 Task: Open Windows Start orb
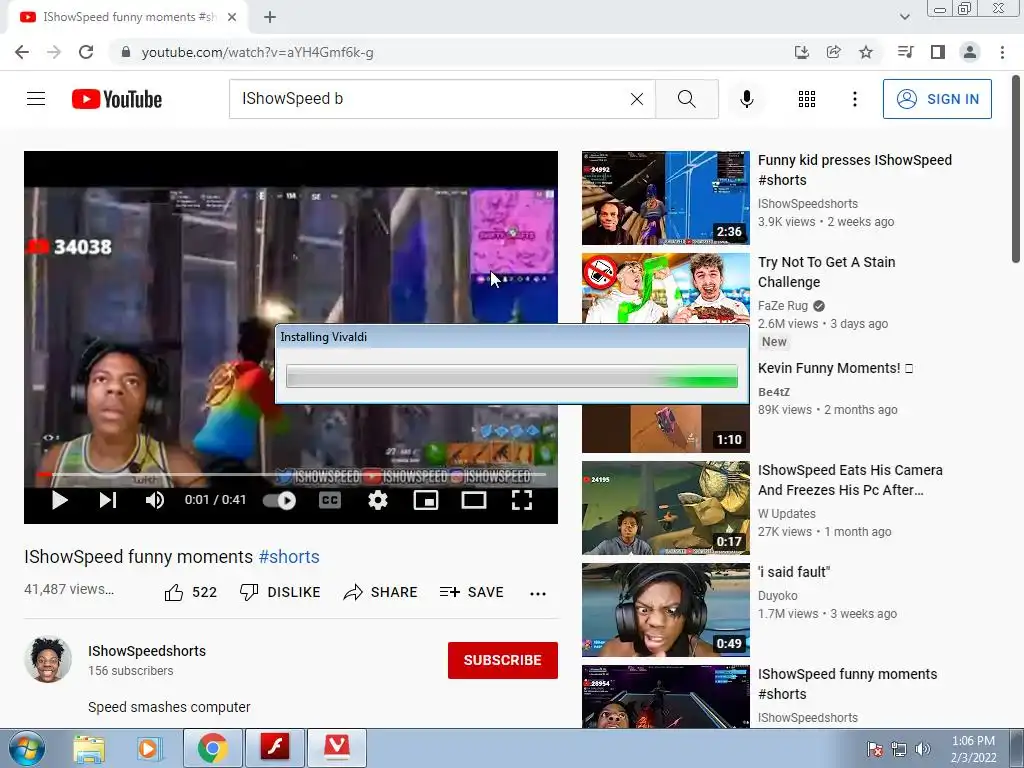(x=27, y=748)
